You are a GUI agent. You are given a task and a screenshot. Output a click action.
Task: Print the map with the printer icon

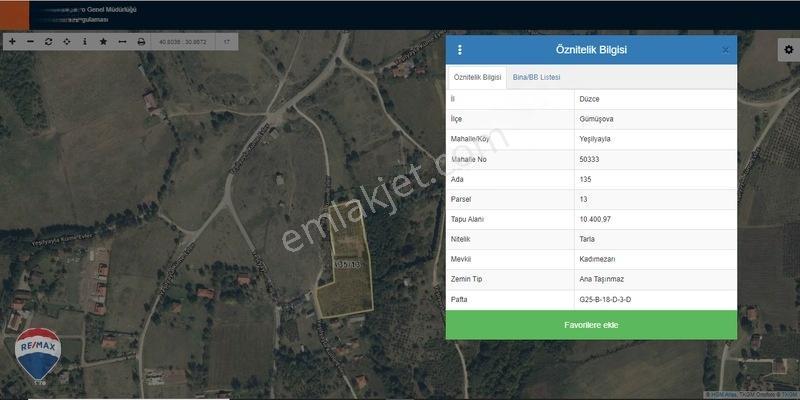point(141,42)
